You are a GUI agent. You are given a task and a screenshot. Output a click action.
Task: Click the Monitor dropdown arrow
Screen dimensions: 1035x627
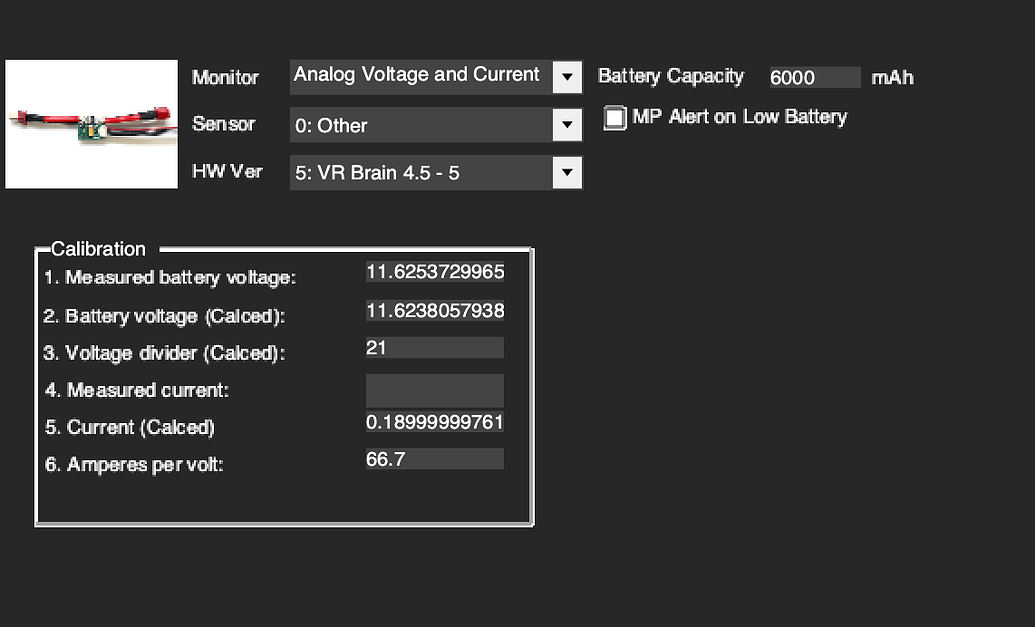[567, 76]
